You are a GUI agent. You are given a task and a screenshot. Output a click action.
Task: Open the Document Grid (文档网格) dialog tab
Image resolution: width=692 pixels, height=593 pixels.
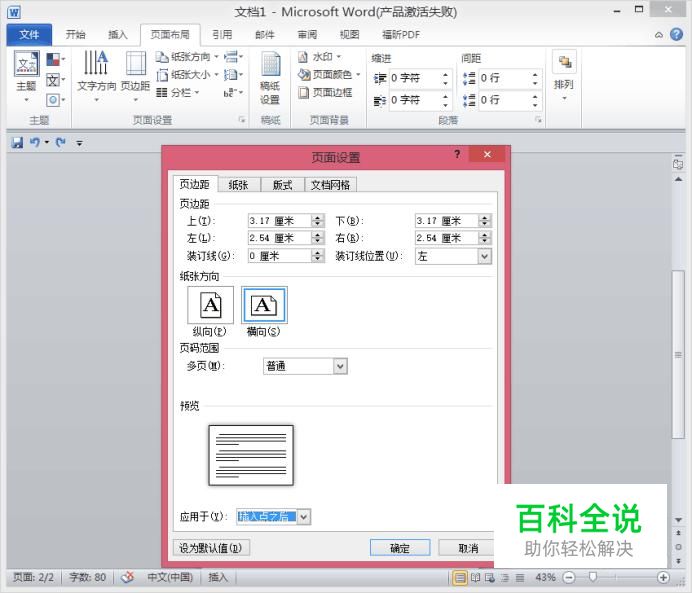(331, 185)
